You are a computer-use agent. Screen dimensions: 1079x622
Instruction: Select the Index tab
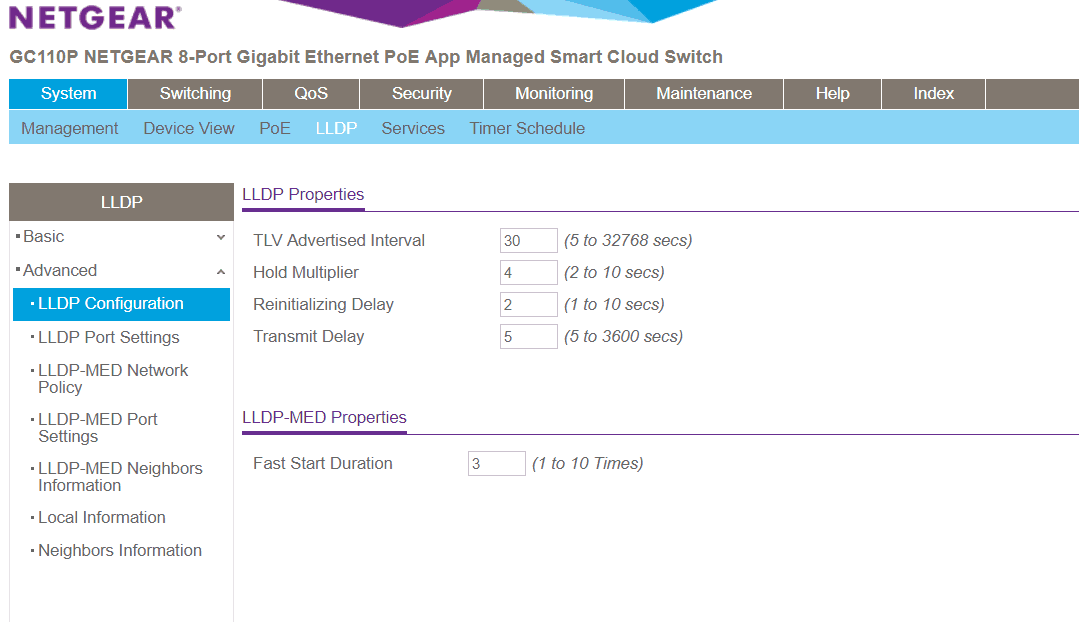(933, 94)
